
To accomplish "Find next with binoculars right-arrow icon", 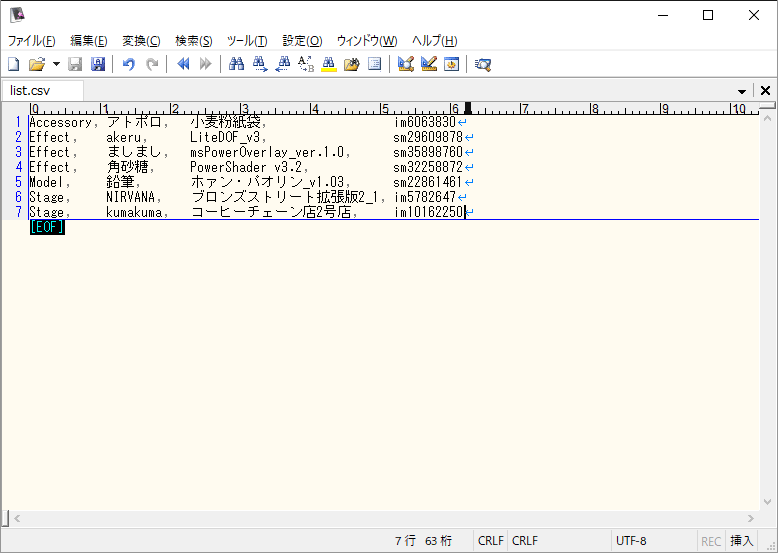I will pyautogui.click(x=259, y=64).
